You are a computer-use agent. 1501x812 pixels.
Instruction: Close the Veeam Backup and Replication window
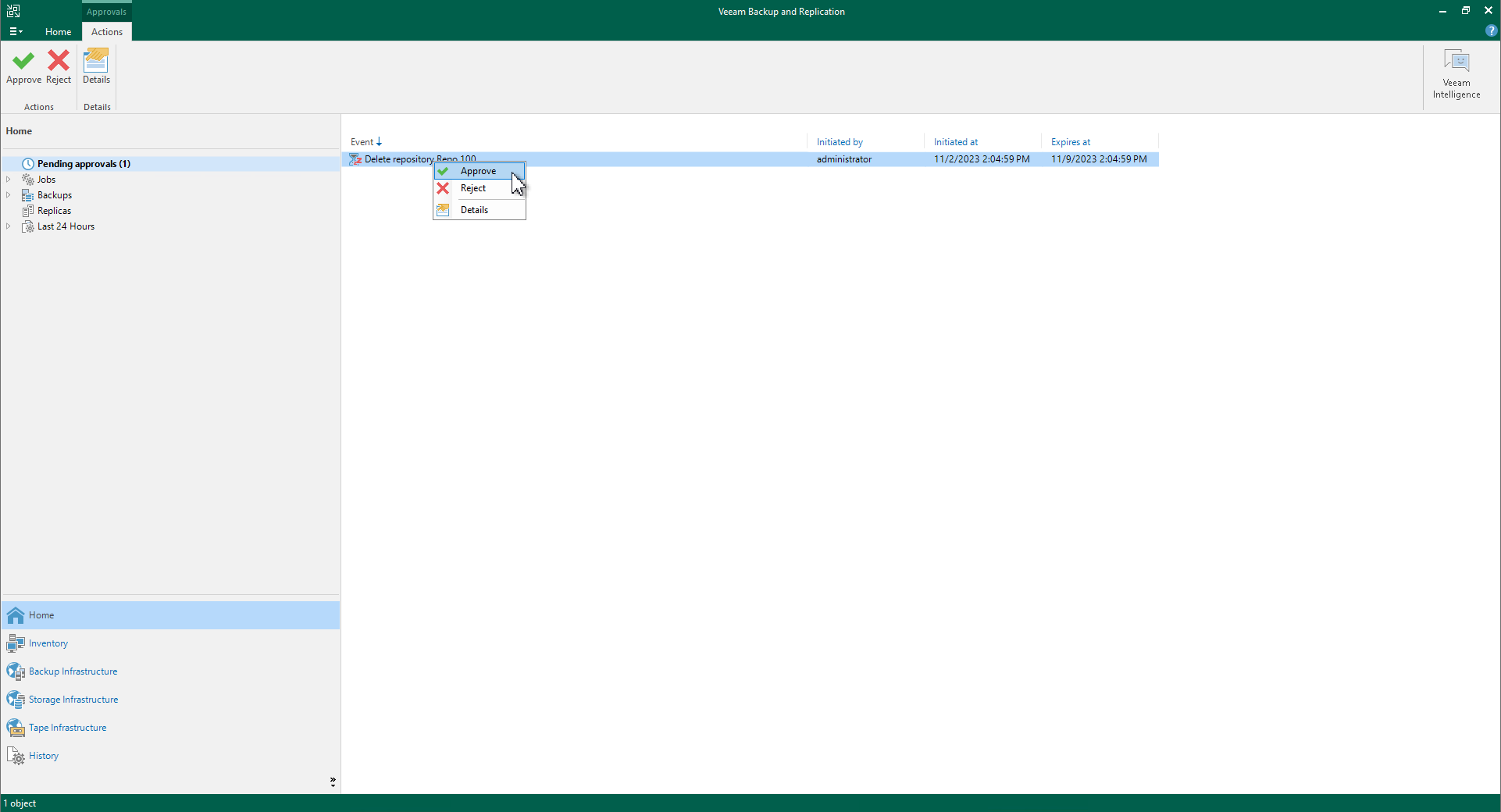pos(1489,11)
